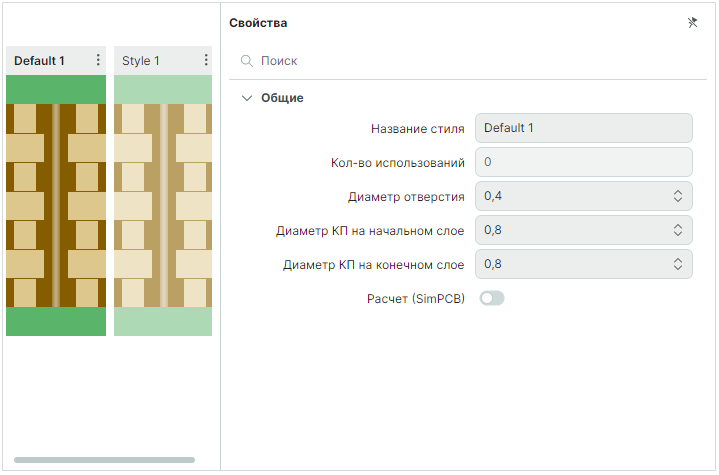Click the search magnifier icon

(246, 61)
